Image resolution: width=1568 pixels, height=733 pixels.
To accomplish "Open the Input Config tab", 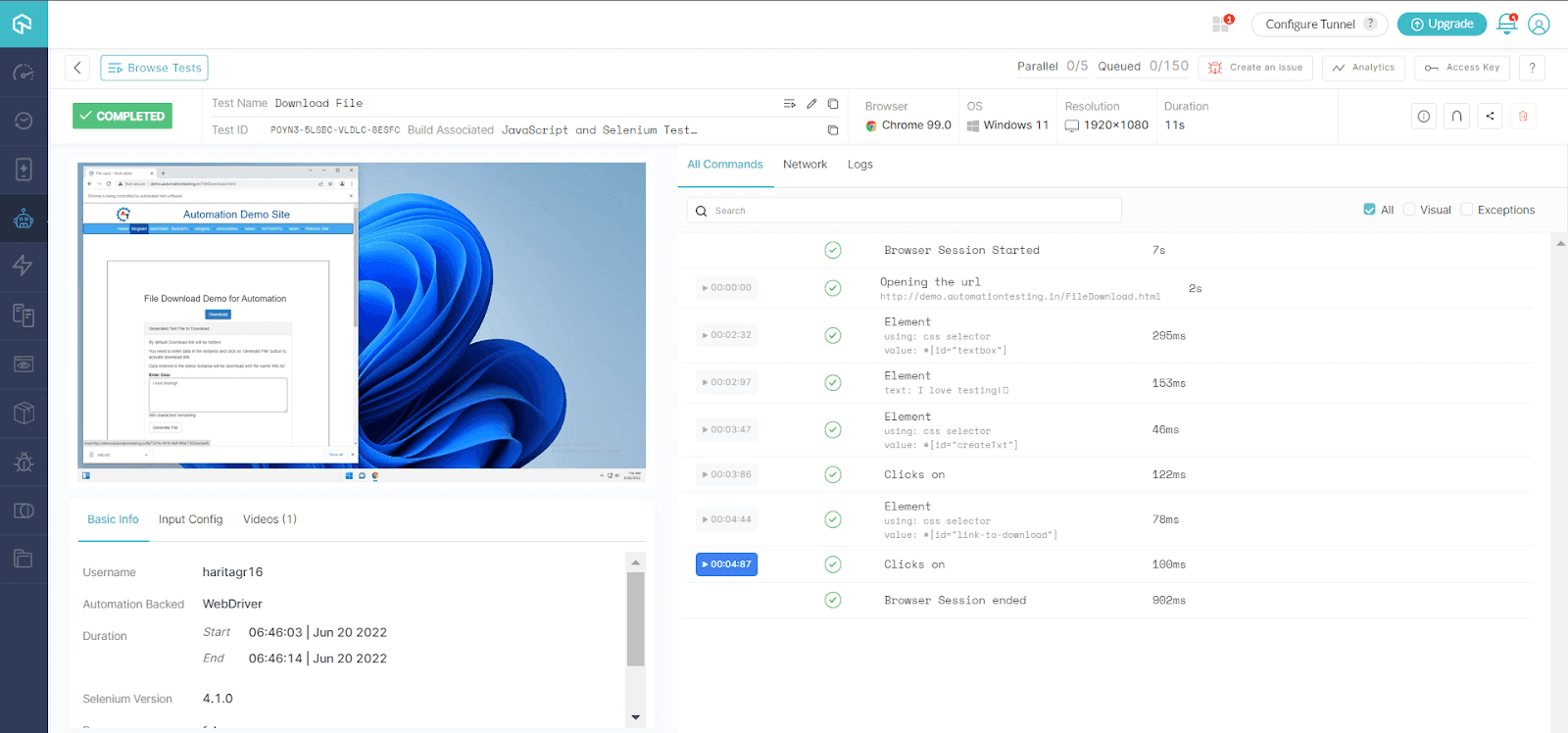I will pyautogui.click(x=190, y=519).
